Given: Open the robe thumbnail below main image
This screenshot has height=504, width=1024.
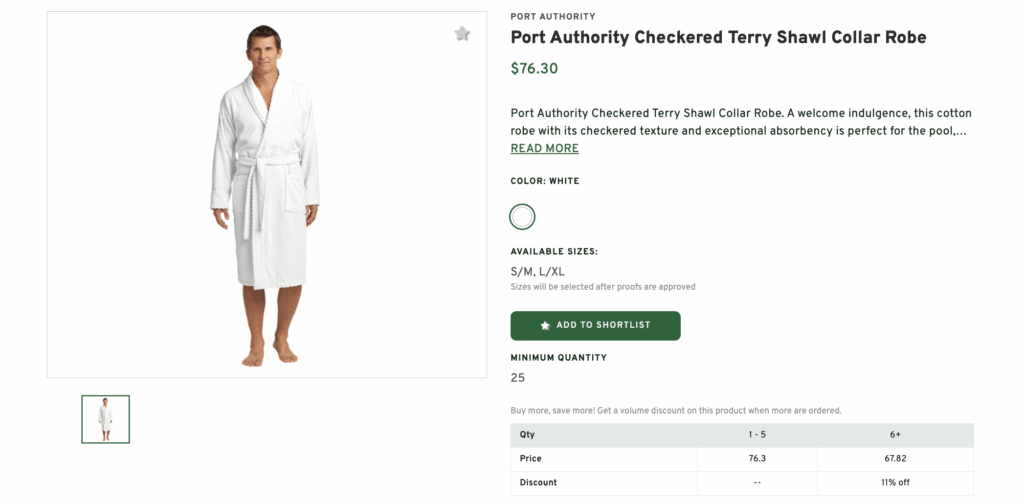Looking at the screenshot, I should [x=105, y=419].
